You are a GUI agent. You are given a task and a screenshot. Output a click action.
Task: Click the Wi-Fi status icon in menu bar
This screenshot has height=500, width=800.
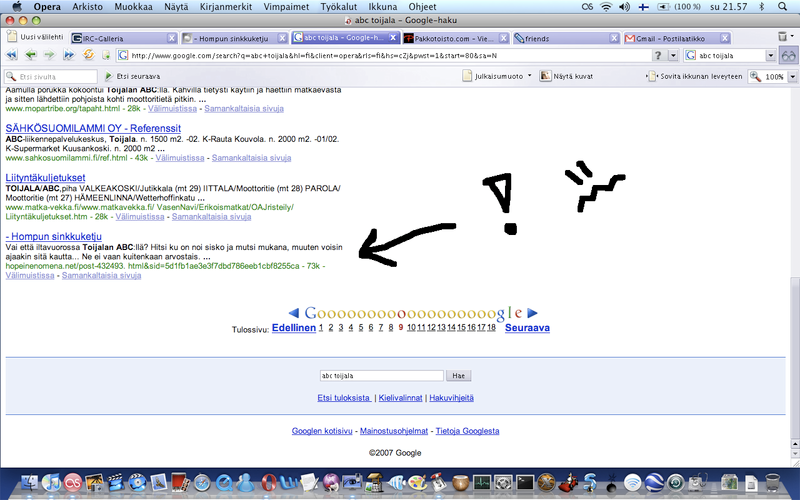606,7
